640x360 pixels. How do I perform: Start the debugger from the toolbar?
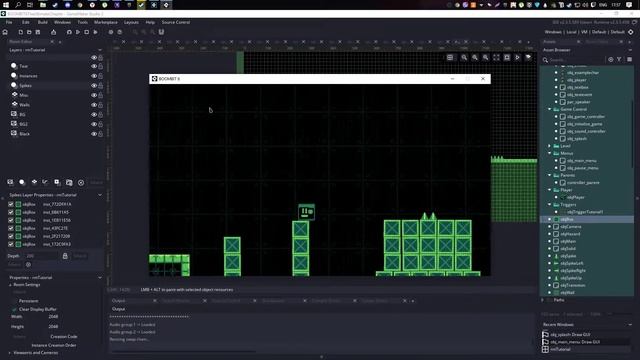(x=69, y=32)
